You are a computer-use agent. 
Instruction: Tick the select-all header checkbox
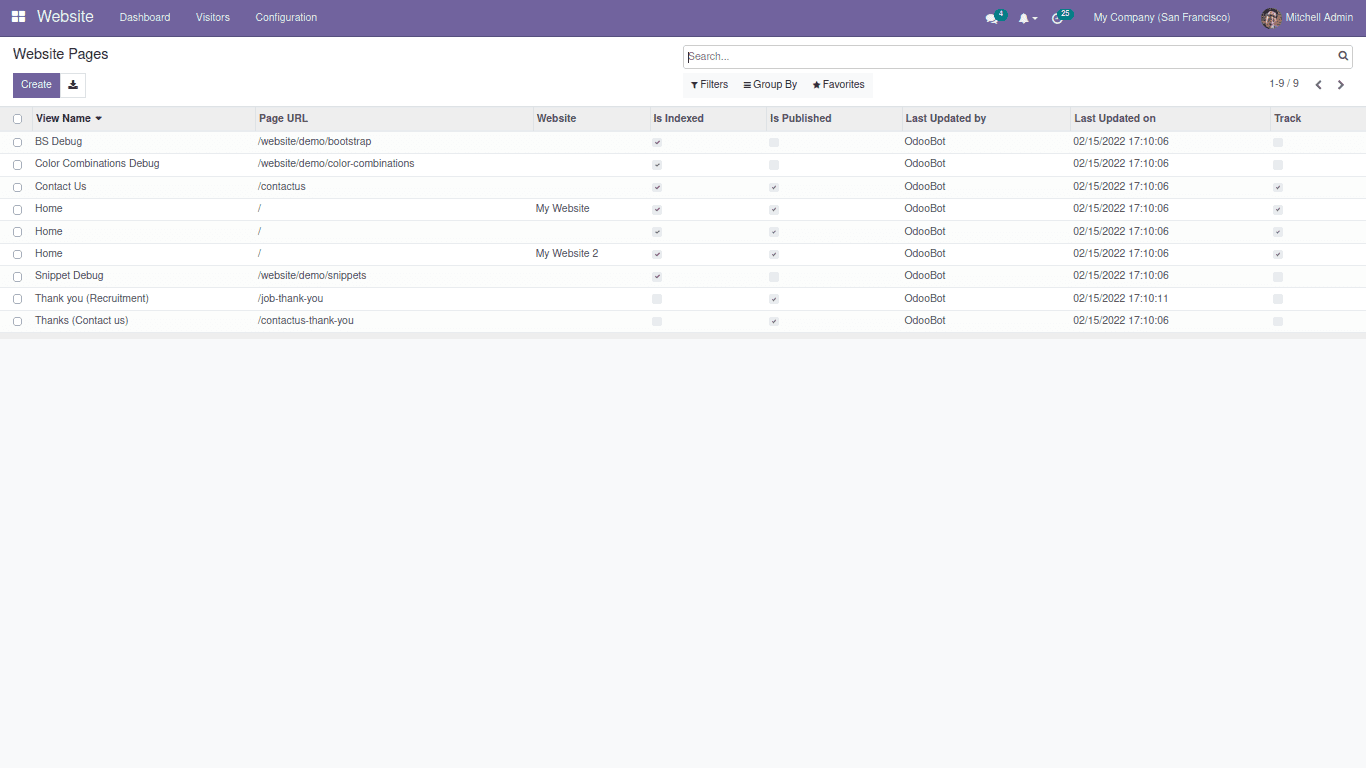tap(17, 119)
